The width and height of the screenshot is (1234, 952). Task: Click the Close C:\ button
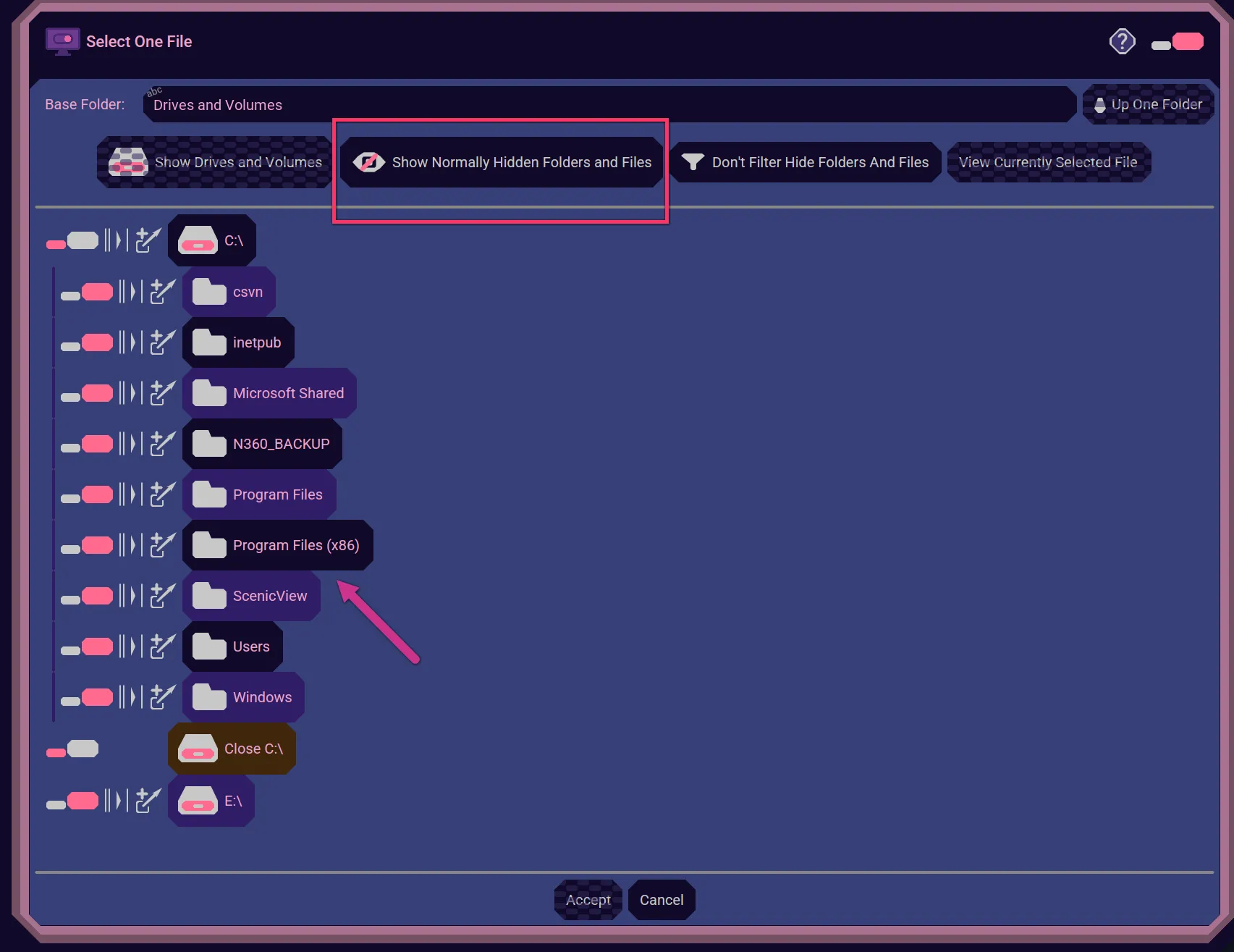232,749
